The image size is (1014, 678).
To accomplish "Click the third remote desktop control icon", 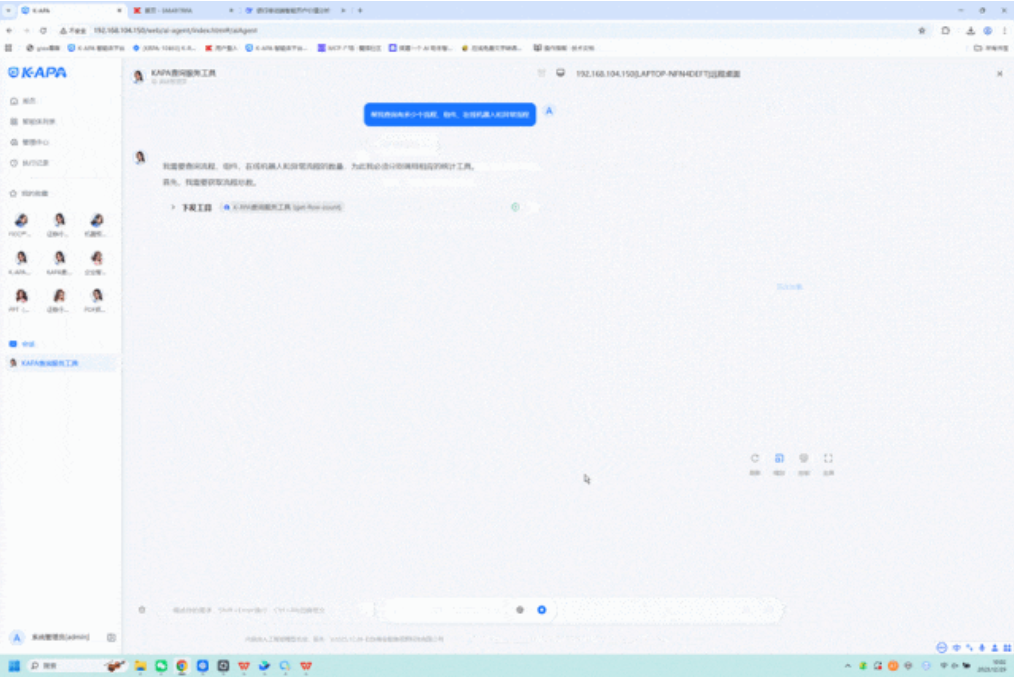I will click(x=804, y=458).
